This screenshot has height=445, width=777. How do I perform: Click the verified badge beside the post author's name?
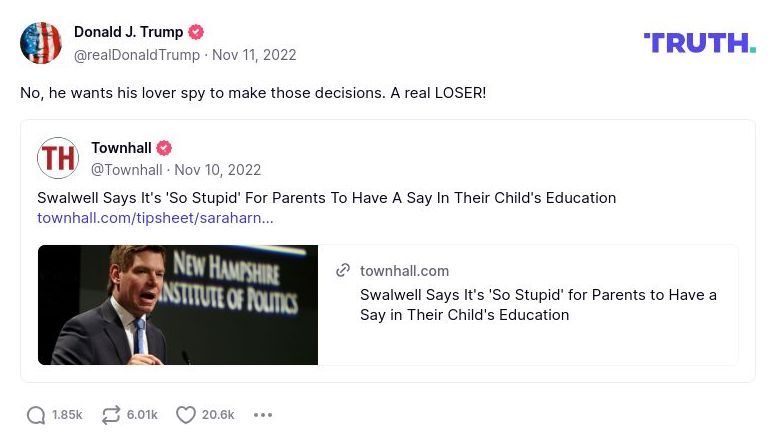click(197, 32)
